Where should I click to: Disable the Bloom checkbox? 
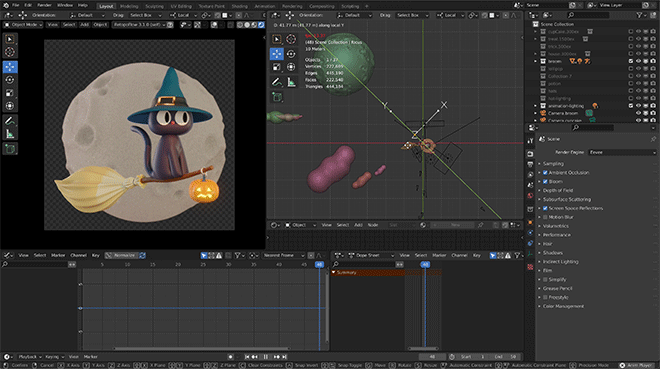(545, 181)
